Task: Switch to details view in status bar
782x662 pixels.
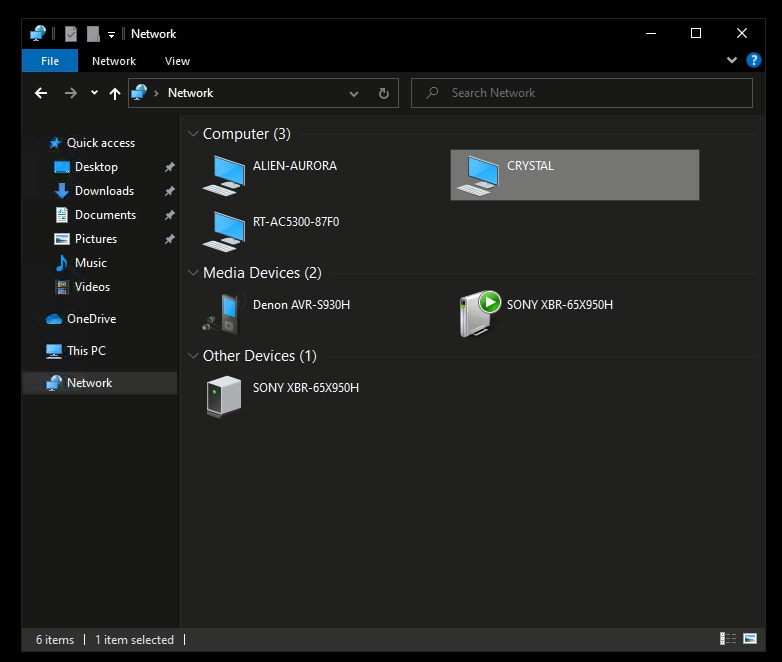Action: (726, 639)
